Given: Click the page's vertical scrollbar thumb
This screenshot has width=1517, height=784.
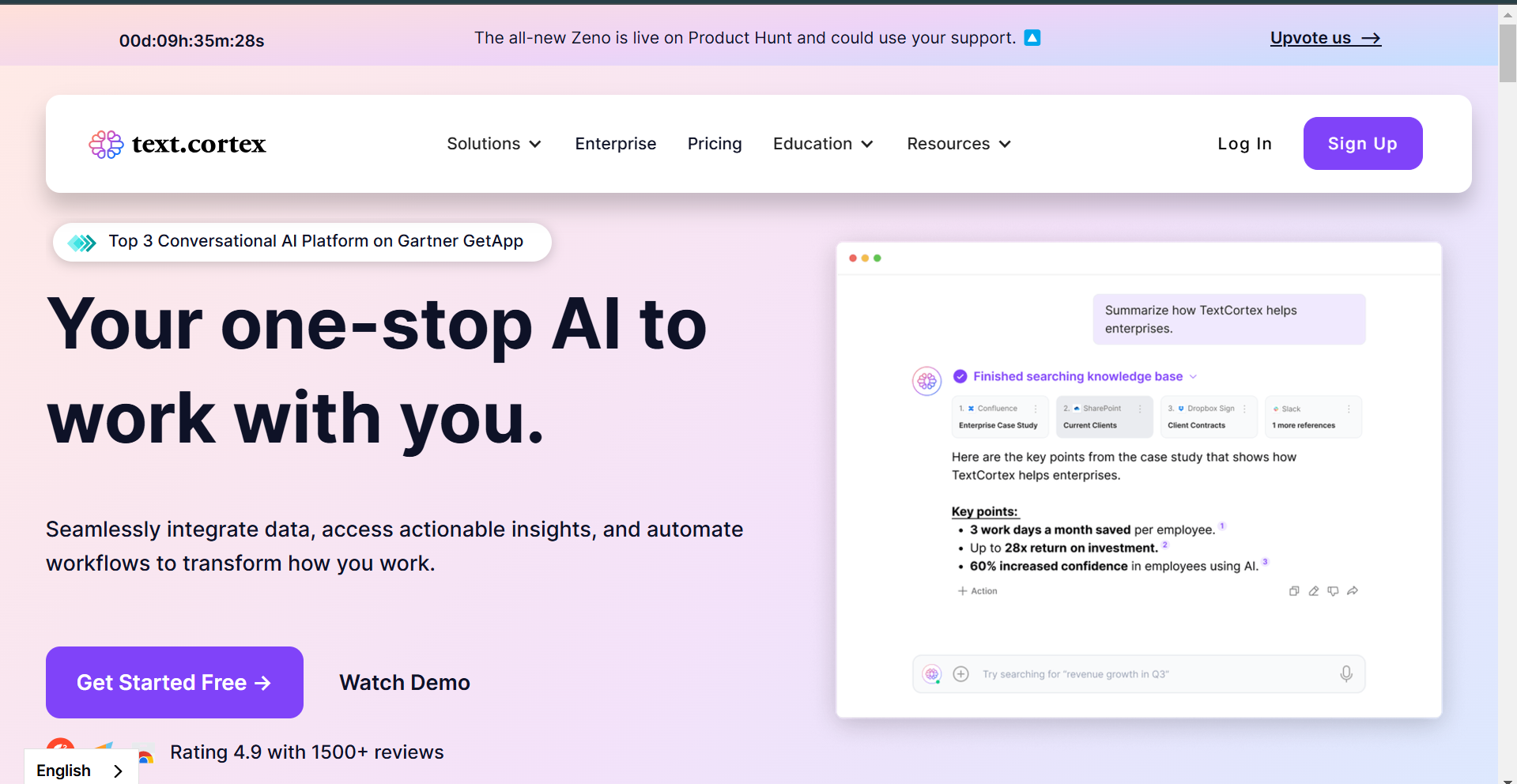Looking at the screenshot, I should 1508,53.
